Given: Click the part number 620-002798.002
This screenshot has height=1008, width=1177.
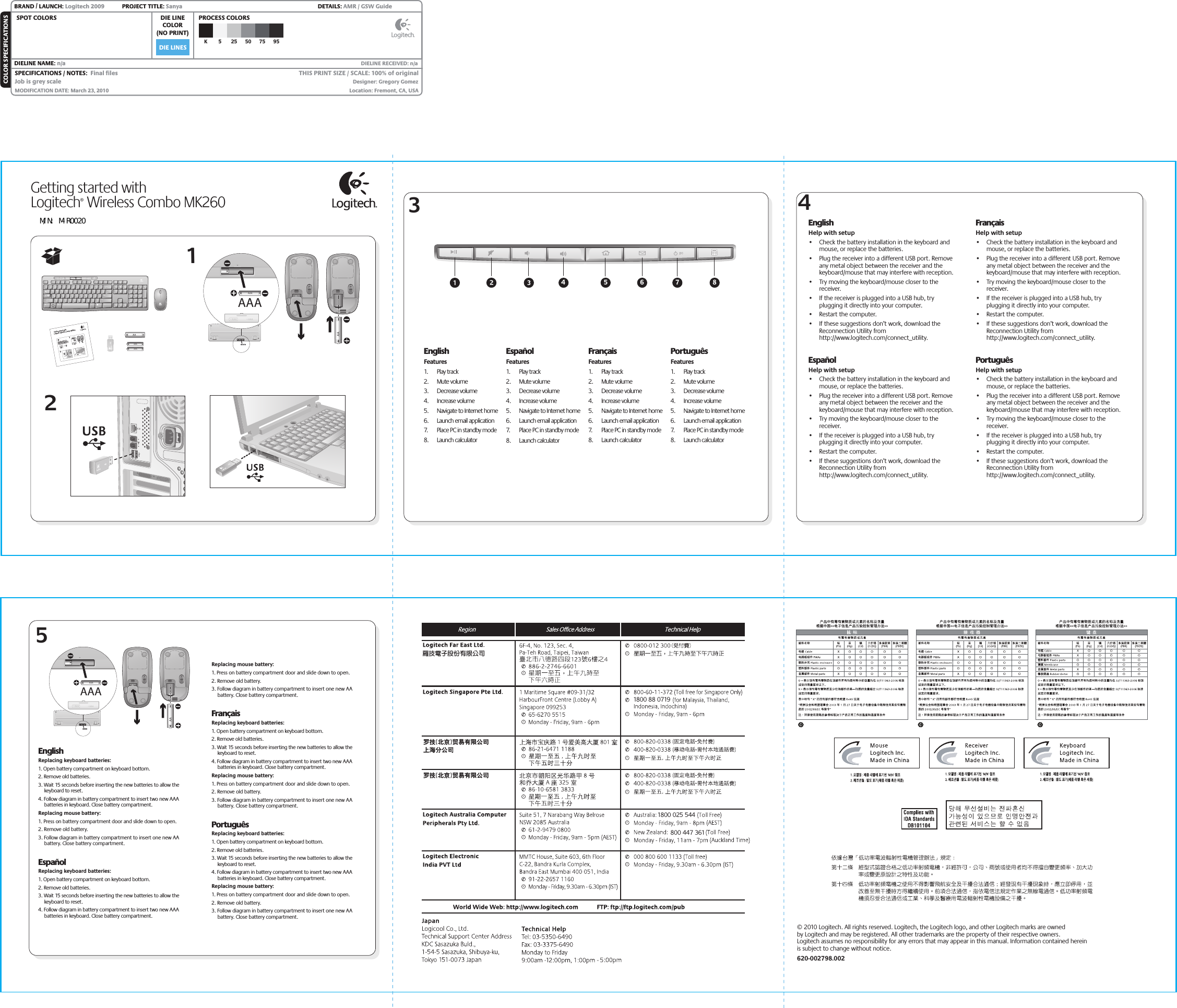Looking at the screenshot, I should pyautogui.click(x=821, y=958).
